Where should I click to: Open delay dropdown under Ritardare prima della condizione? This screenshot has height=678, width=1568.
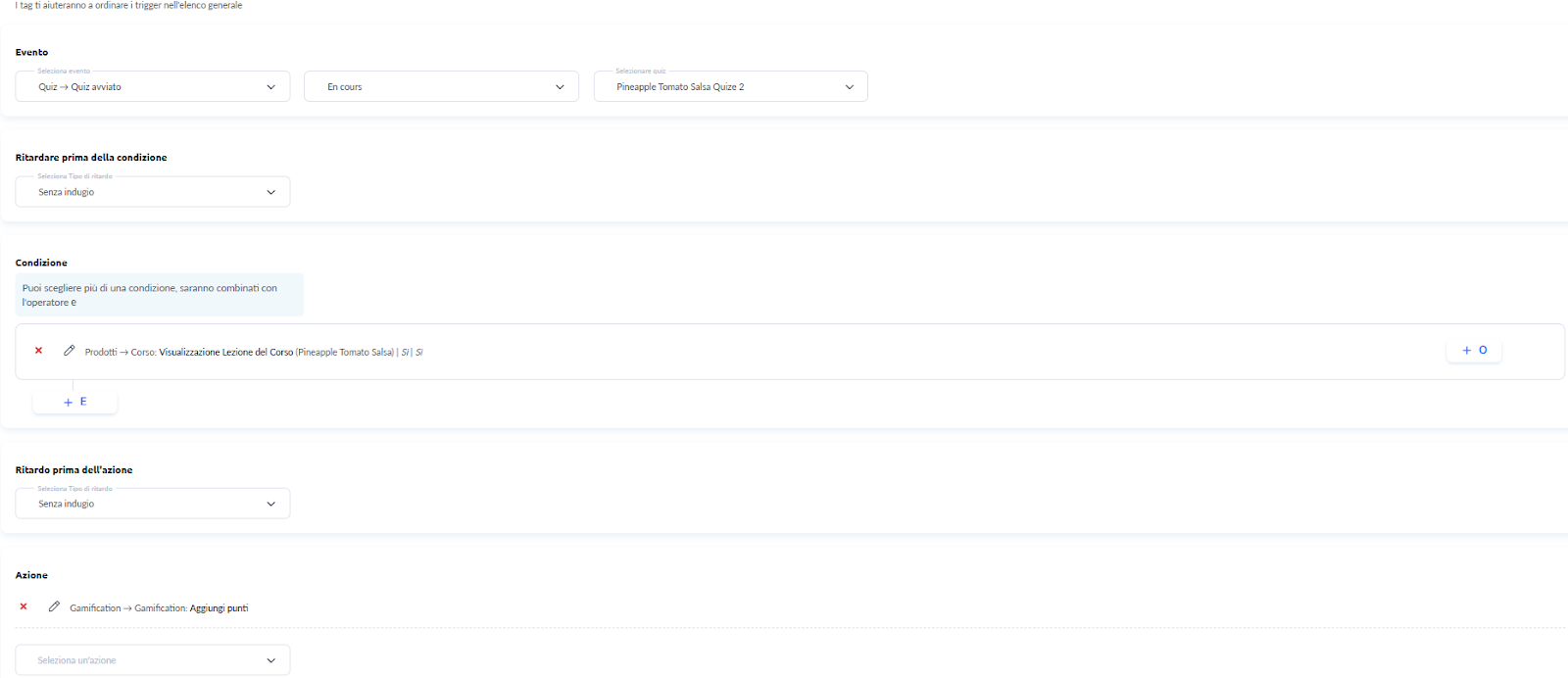coord(153,192)
